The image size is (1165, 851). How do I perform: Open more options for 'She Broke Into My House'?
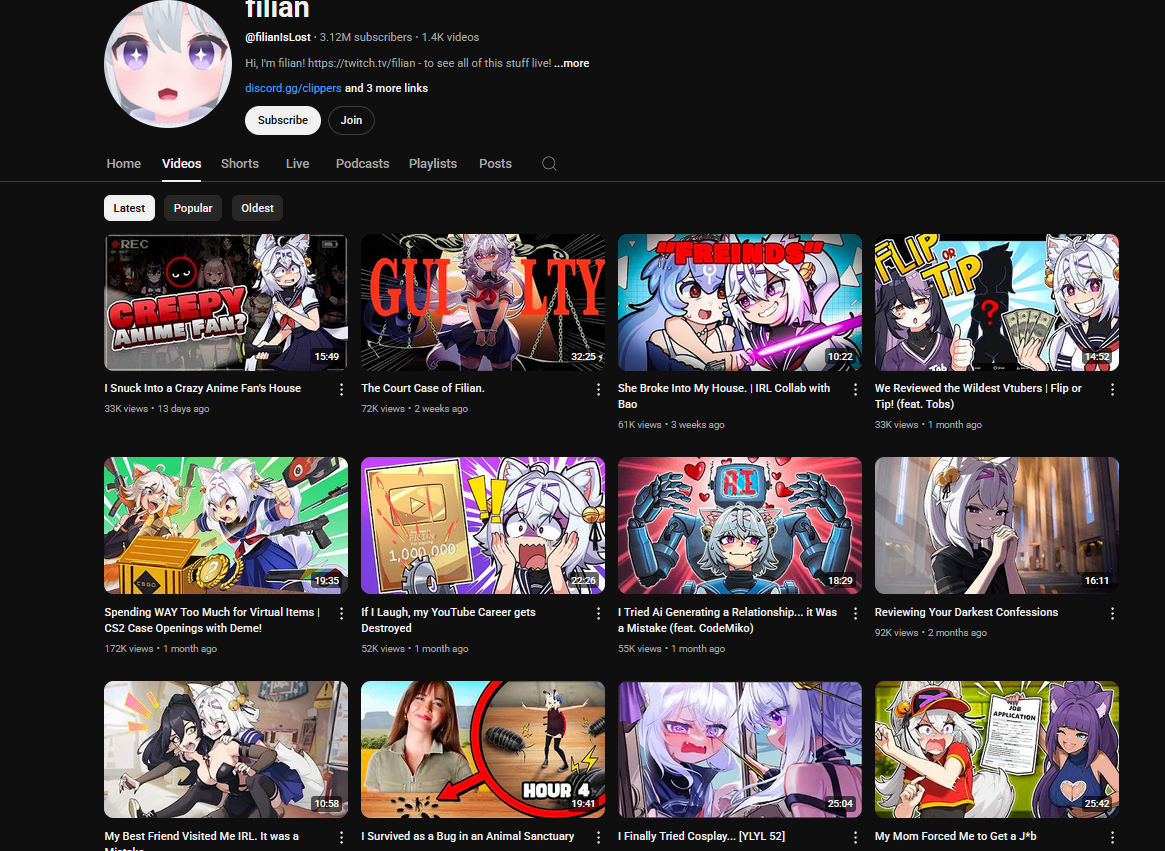[x=855, y=389]
